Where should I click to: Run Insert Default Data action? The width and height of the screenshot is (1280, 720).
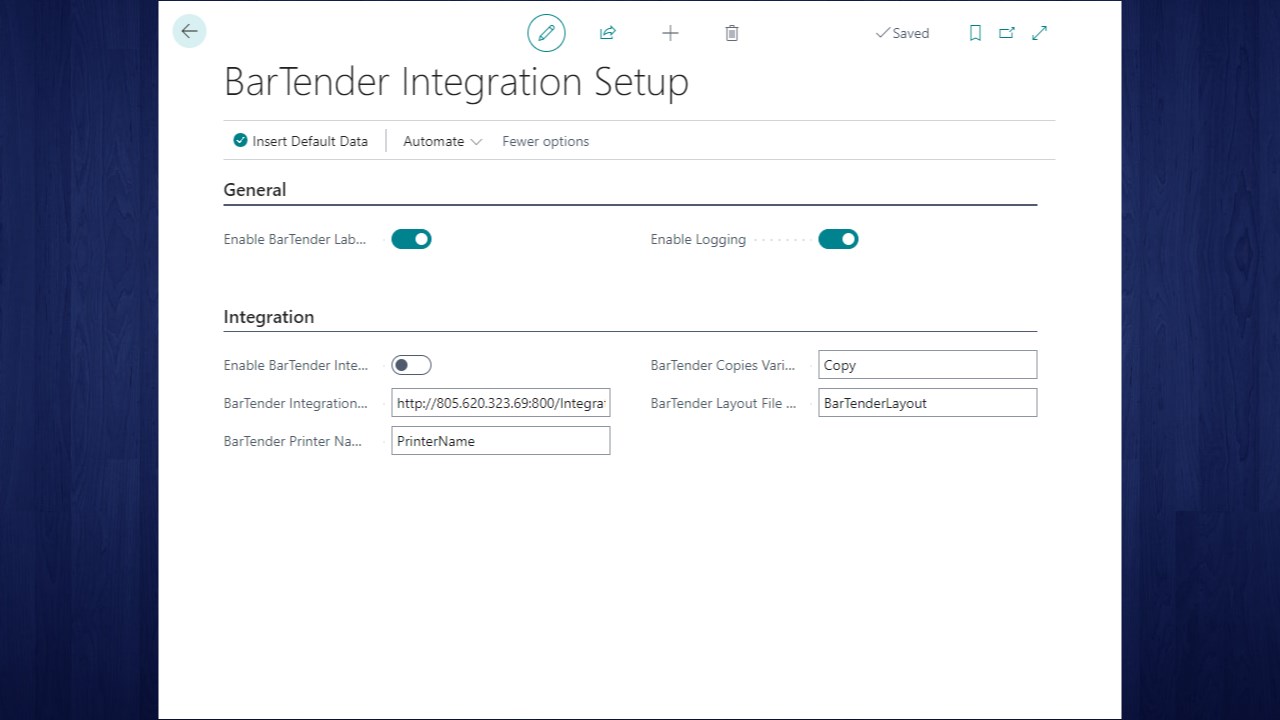(301, 141)
